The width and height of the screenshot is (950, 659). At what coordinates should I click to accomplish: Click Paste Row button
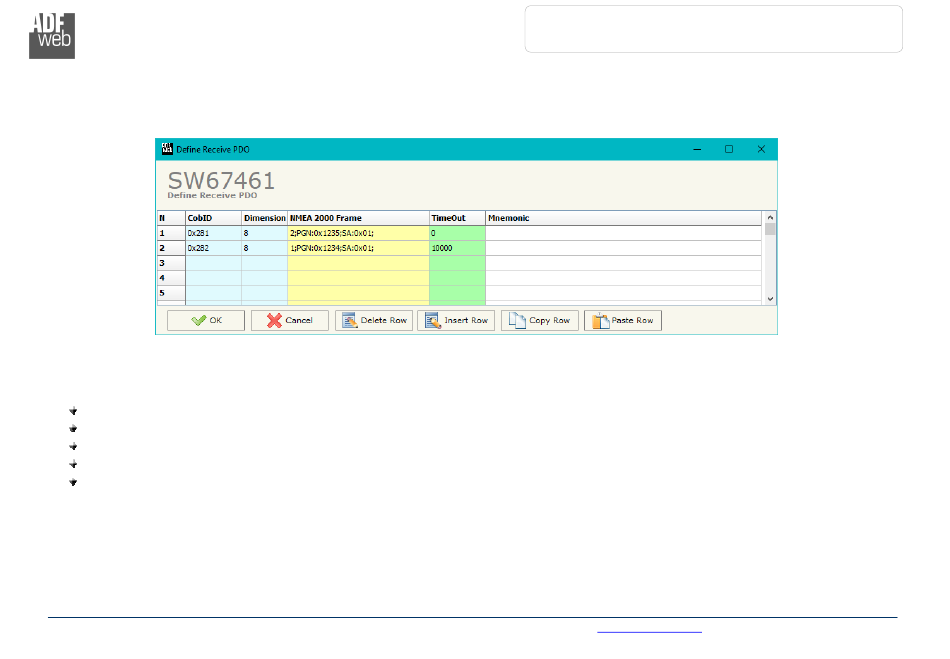pos(623,320)
